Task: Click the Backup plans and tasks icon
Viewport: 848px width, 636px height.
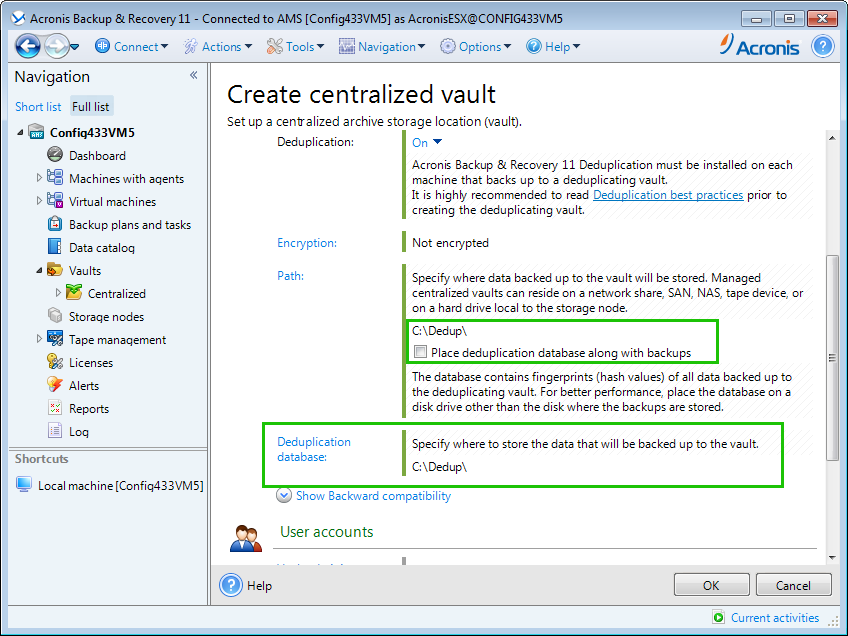Action: click(x=55, y=223)
